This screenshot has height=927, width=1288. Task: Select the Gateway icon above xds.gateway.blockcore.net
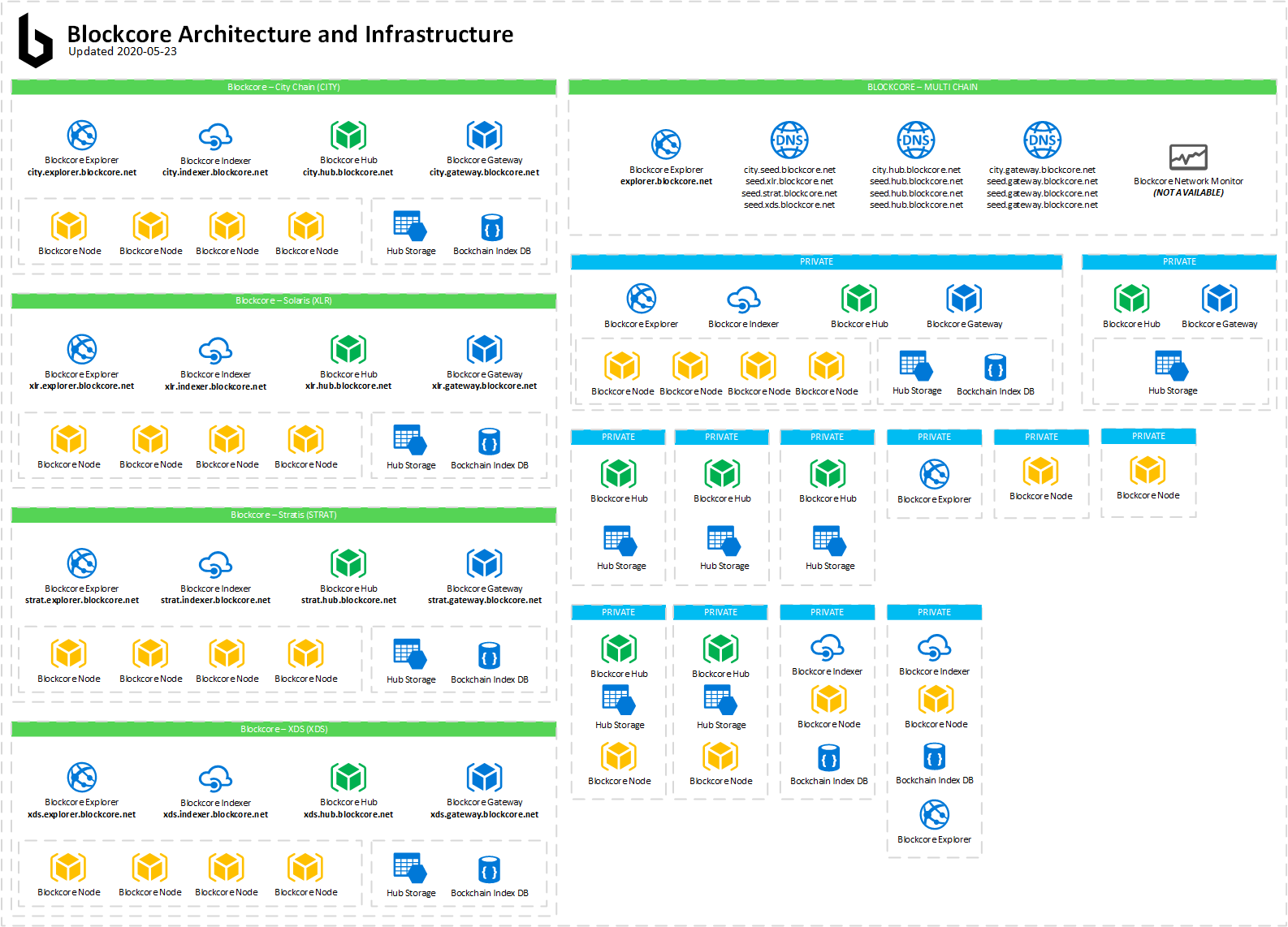click(485, 778)
